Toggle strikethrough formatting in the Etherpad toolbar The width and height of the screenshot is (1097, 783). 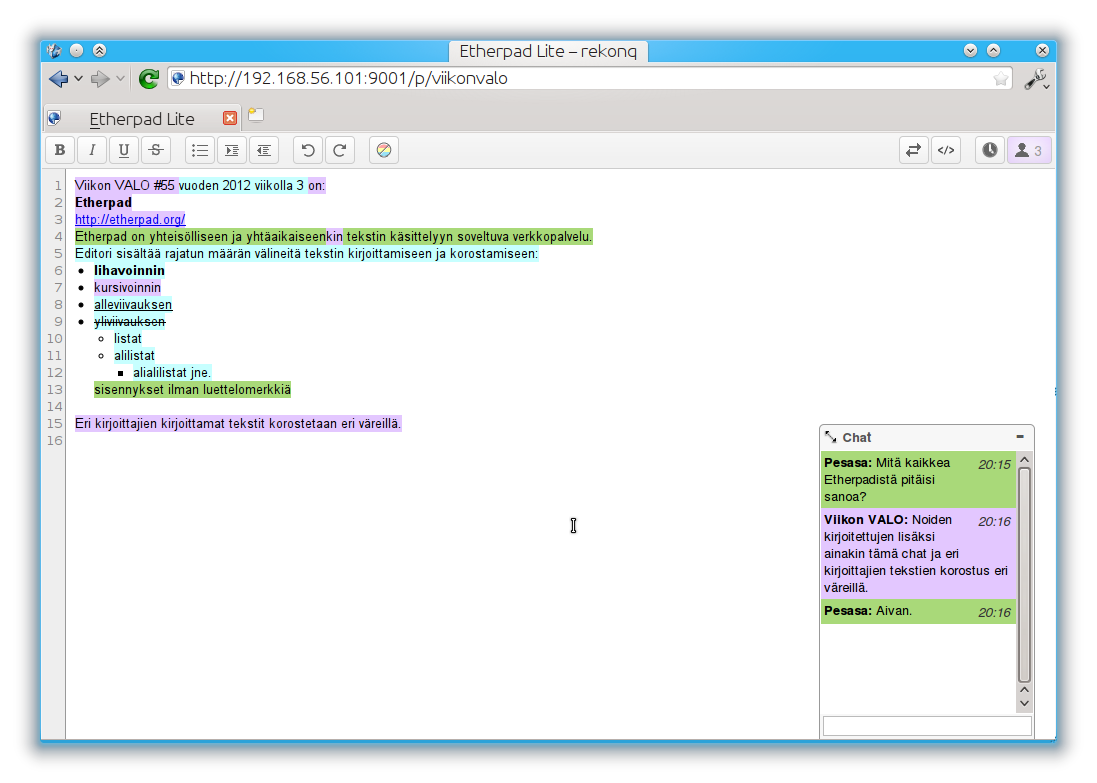(x=156, y=150)
